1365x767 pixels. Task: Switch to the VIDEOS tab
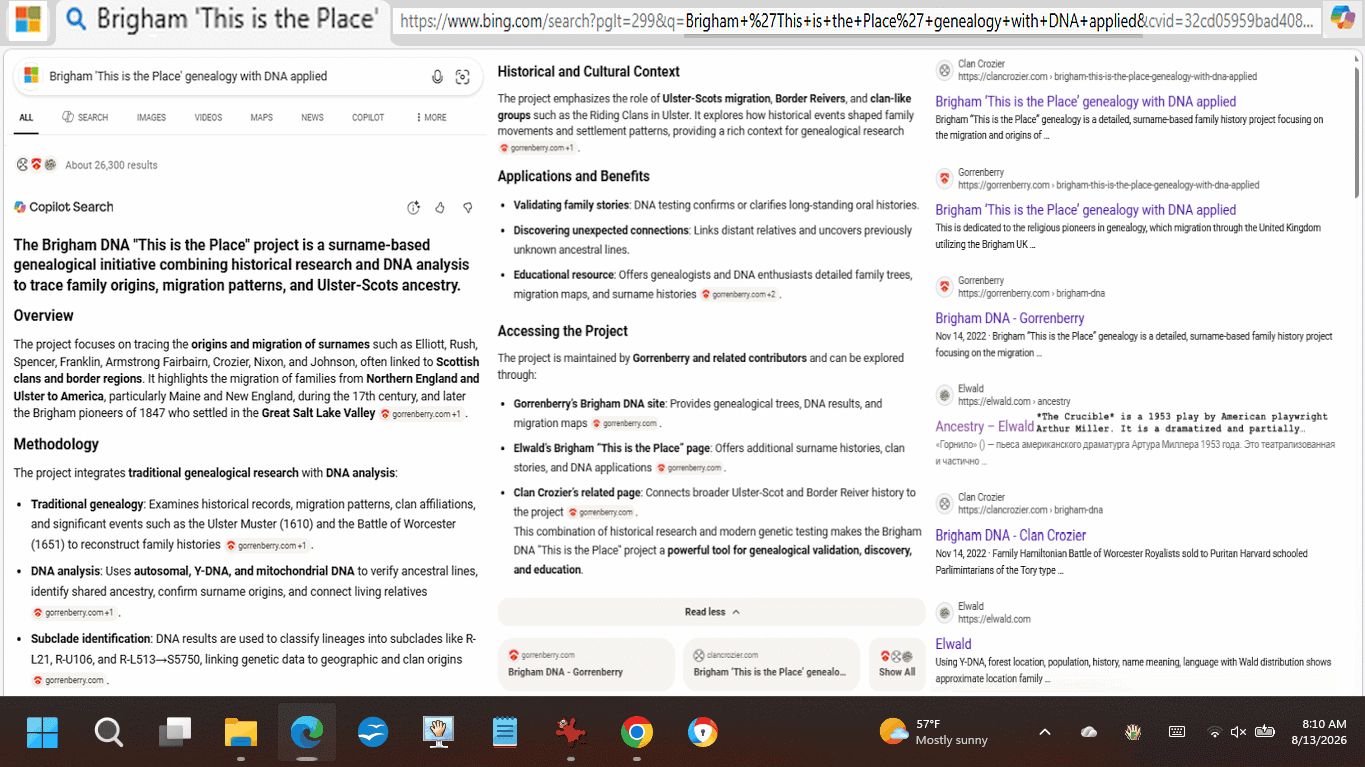pos(208,118)
